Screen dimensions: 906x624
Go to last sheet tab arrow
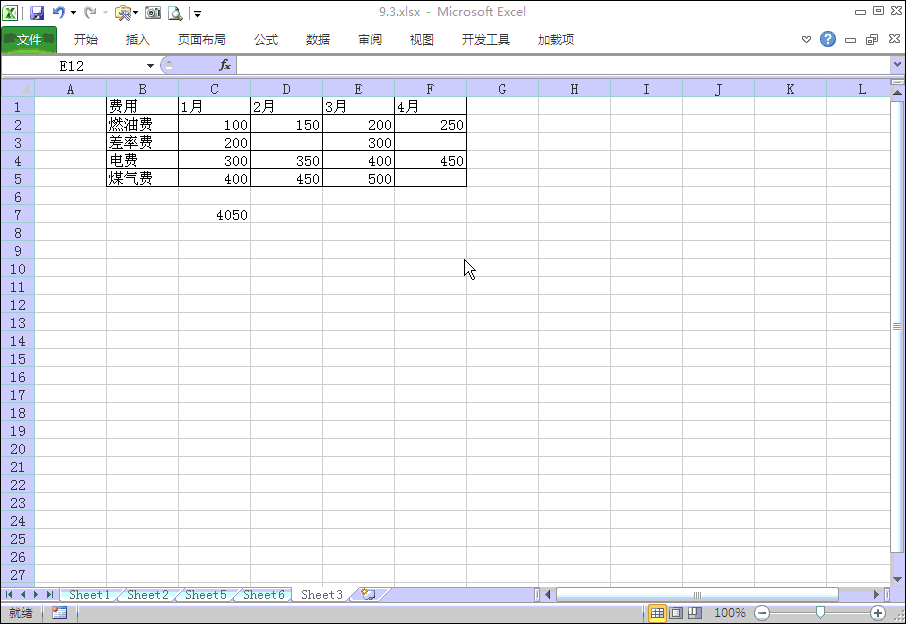(50, 595)
